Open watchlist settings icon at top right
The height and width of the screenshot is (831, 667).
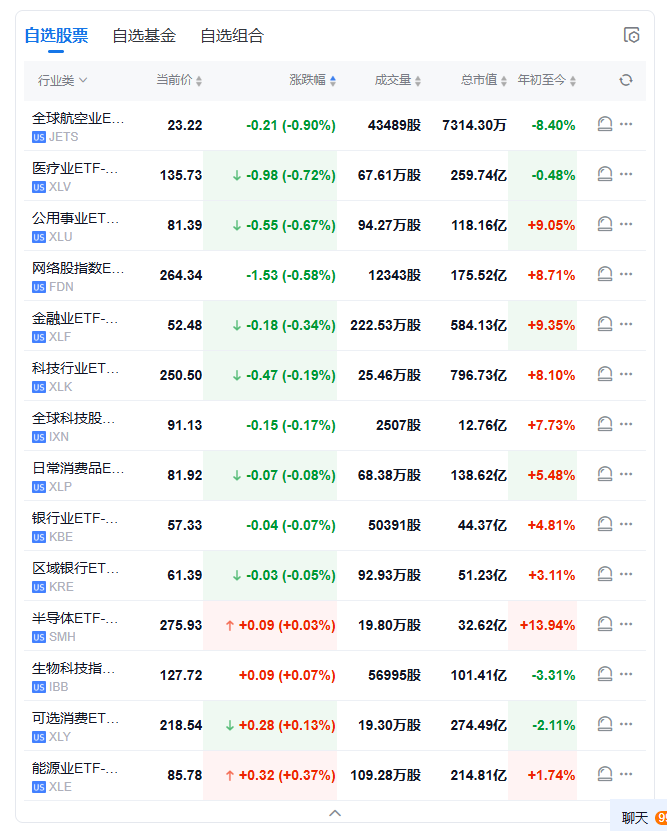click(632, 36)
